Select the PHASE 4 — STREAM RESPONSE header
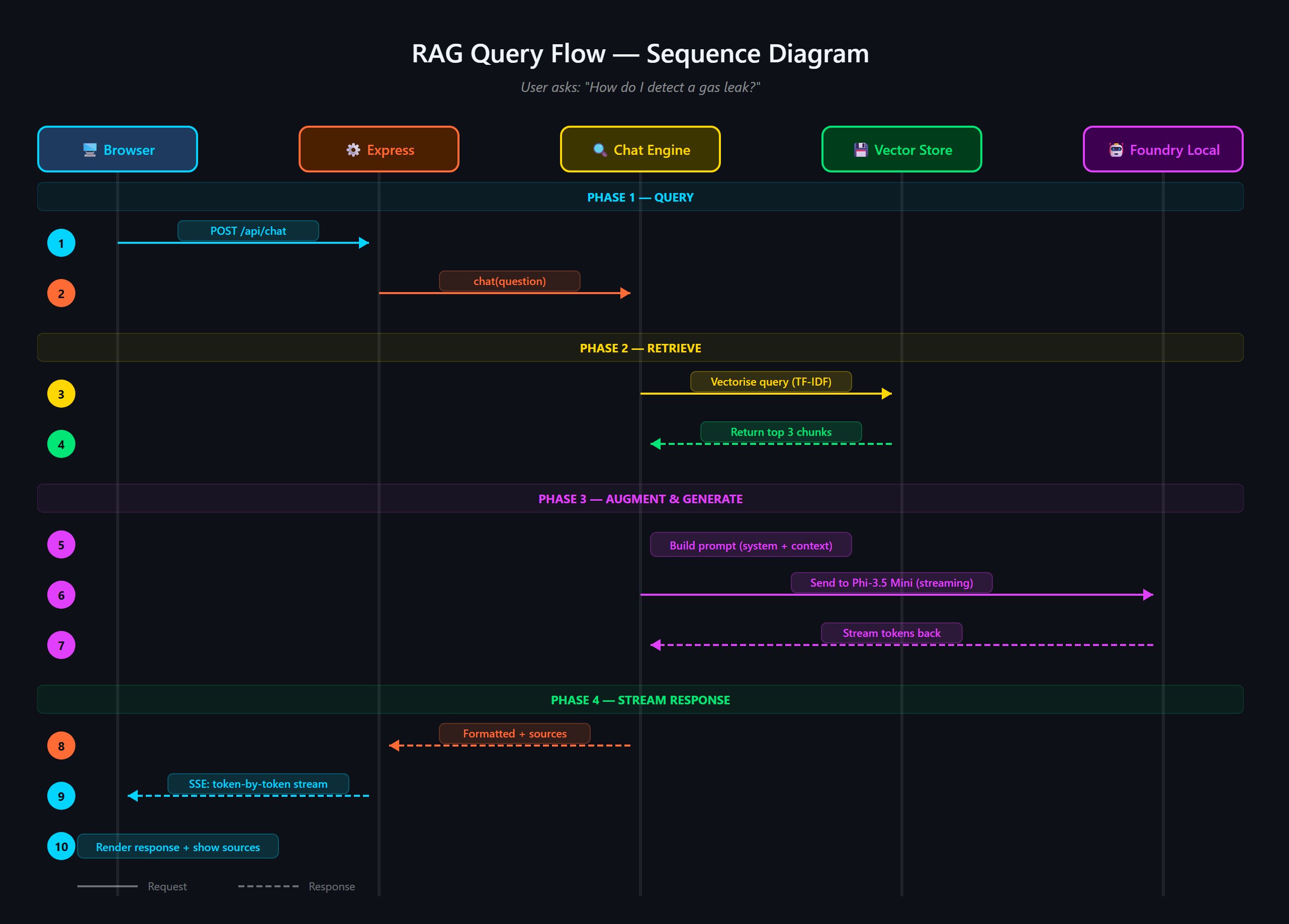Image resolution: width=1289 pixels, height=924 pixels. [640, 700]
